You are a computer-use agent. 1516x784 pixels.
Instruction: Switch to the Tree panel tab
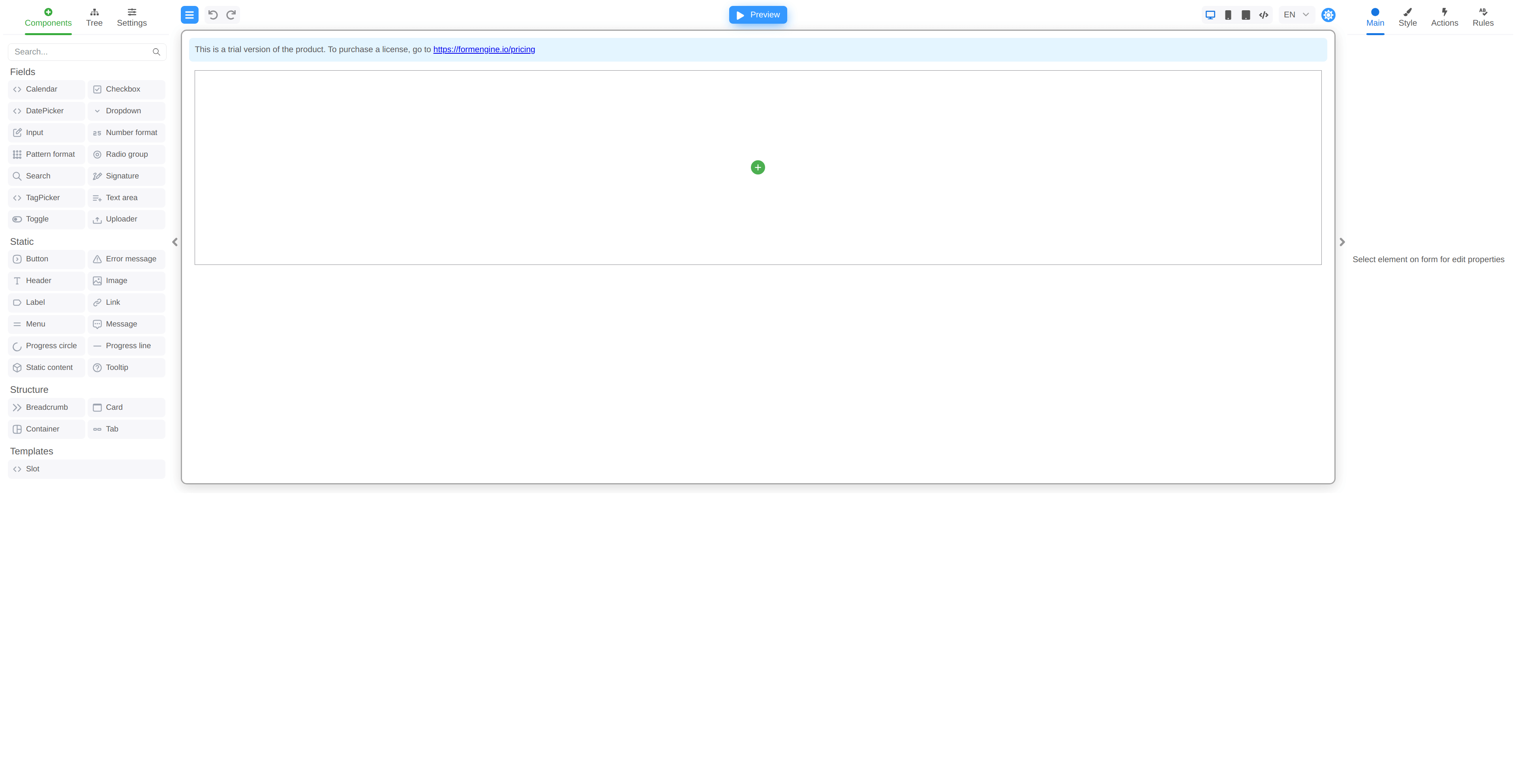point(94,17)
